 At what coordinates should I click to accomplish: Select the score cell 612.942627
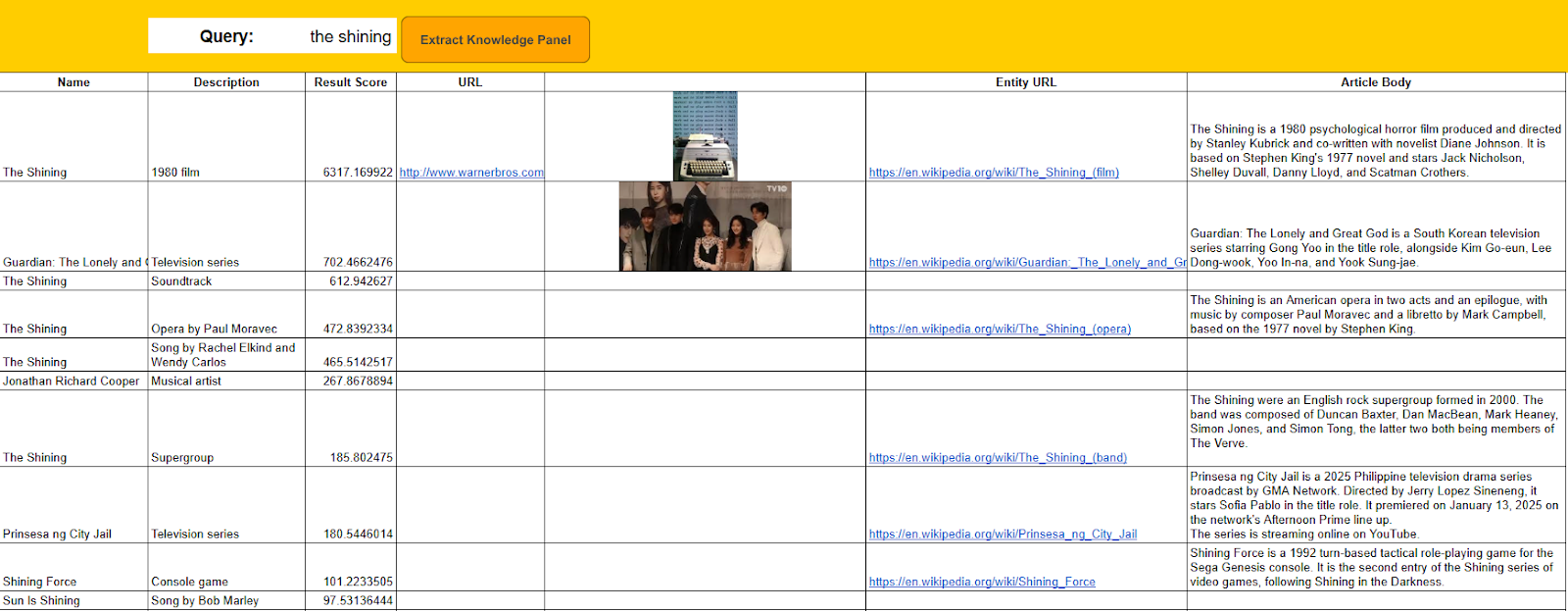[x=351, y=281]
